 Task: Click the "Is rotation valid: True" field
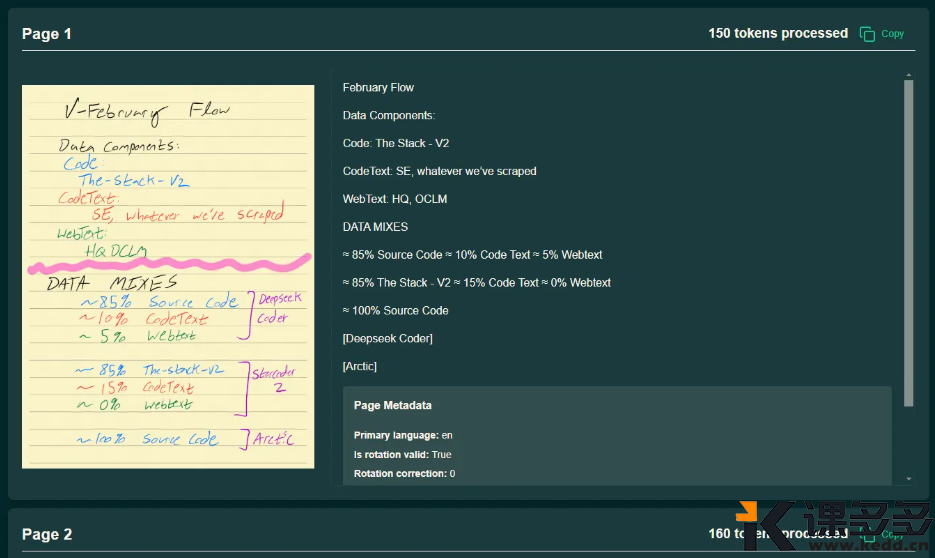(402, 455)
